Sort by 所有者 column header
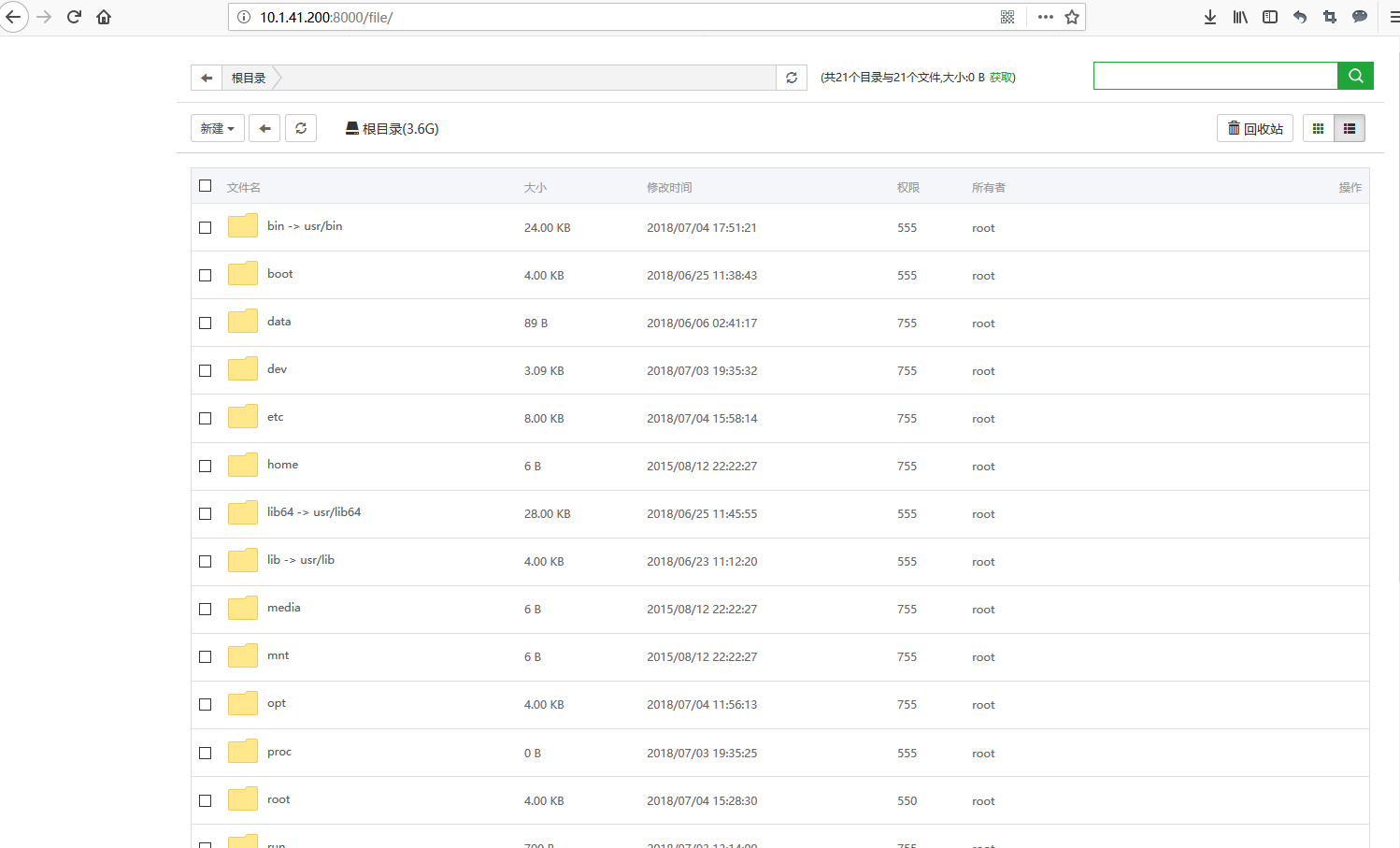Image resolution: width=1400 pixels, height=848 pixels. coord(989,187)
